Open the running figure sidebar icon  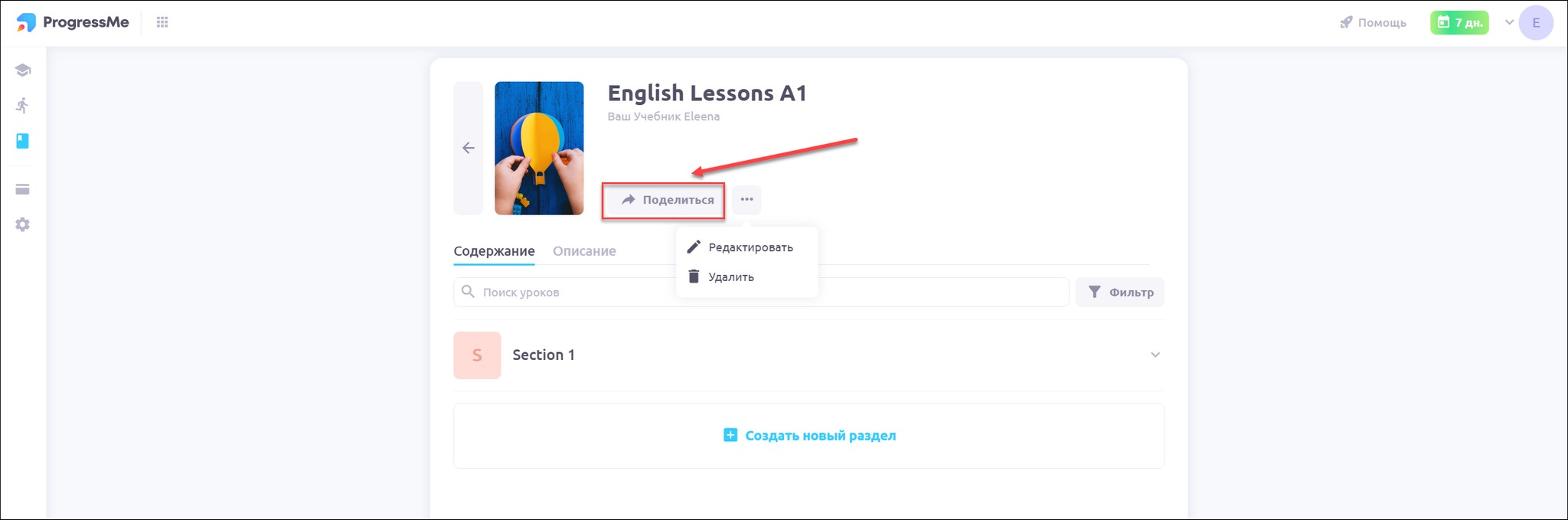click(23, 106)
